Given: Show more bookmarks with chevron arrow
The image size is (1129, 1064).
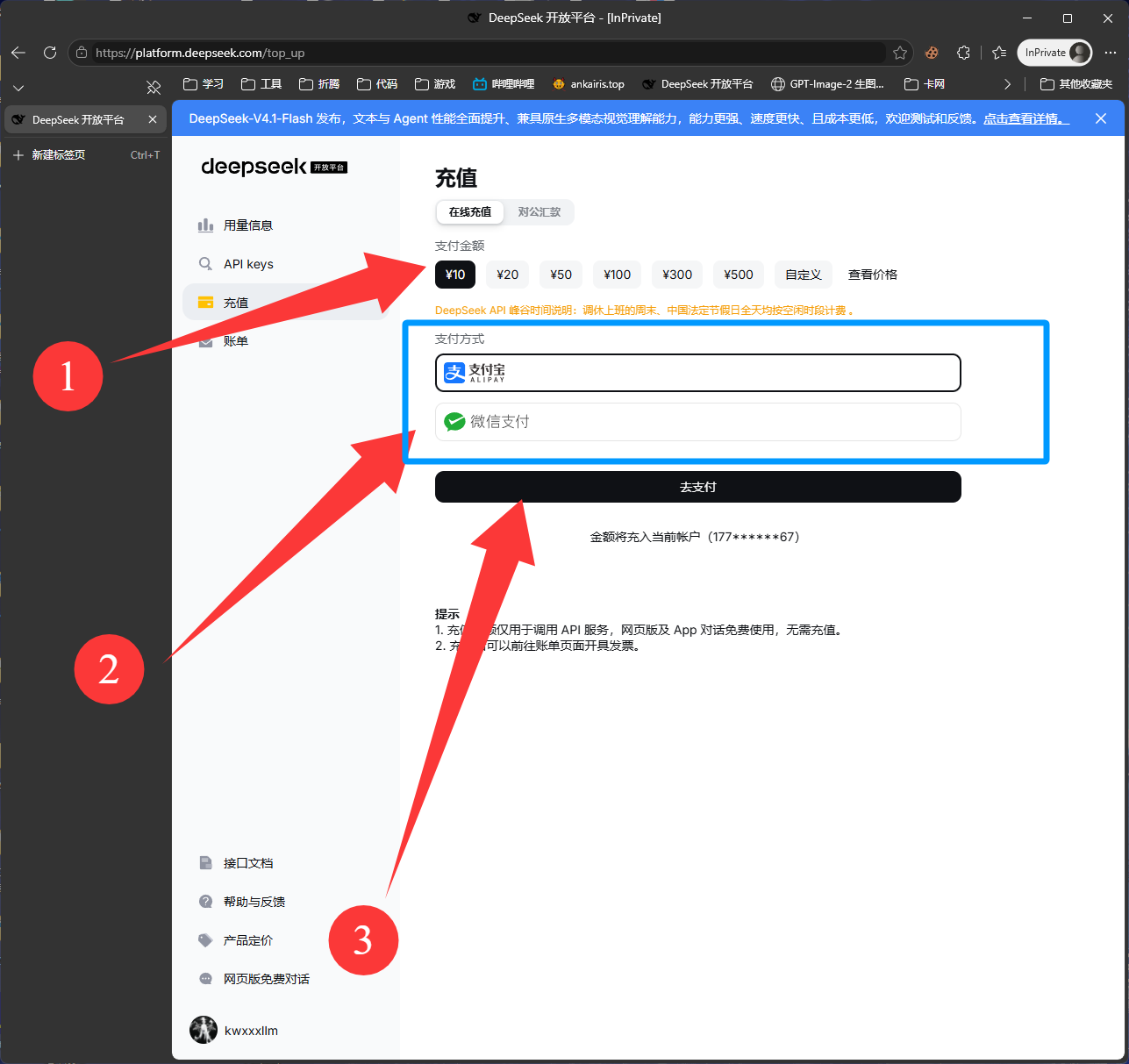Looking at the screenshot, I should (x=1007, y=84).
